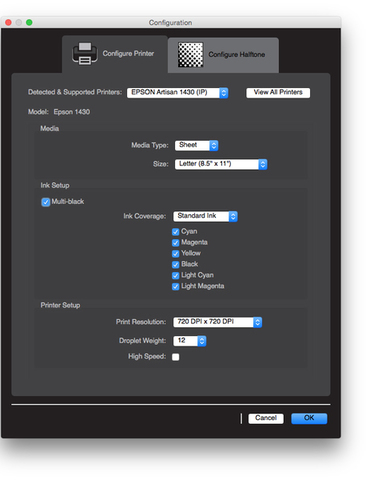Click the Droplet Weight stepper arrows
Image resolution: width=370 pixels, height=480 pixels.
tap(202, 341)
